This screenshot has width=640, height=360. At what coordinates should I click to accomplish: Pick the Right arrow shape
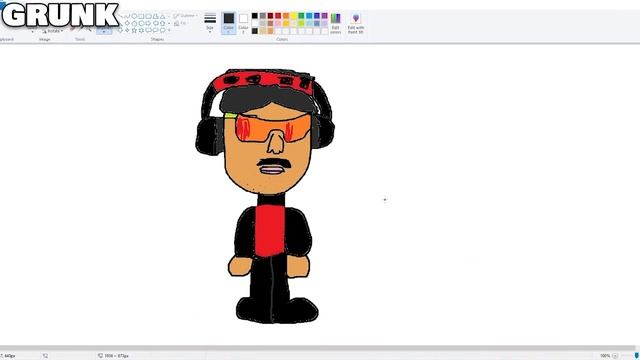[x=149, y=23]
